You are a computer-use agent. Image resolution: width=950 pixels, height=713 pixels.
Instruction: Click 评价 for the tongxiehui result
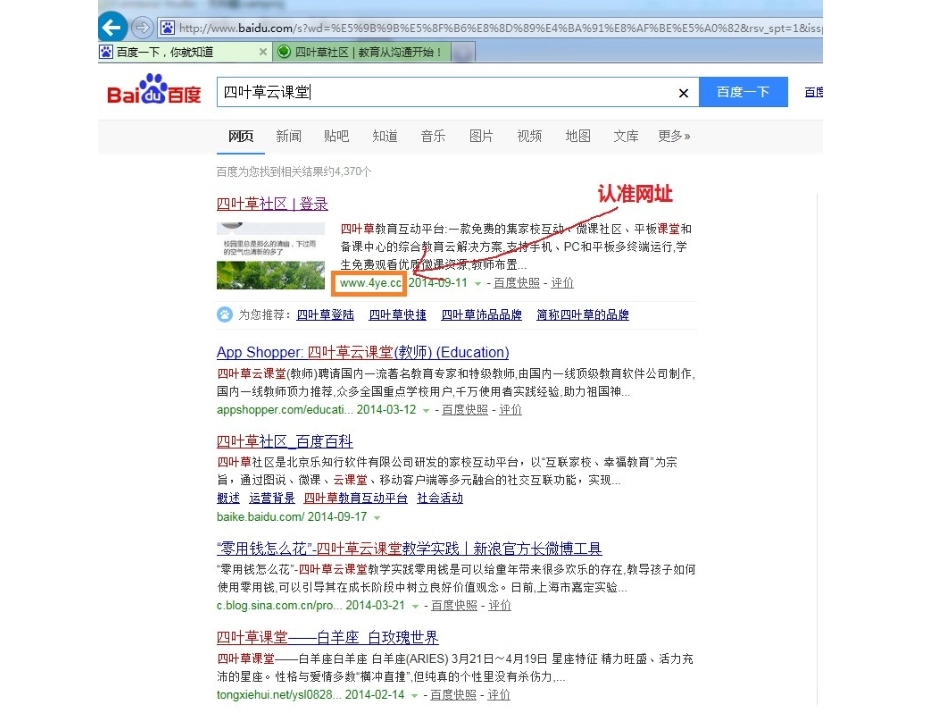[499, 695]
